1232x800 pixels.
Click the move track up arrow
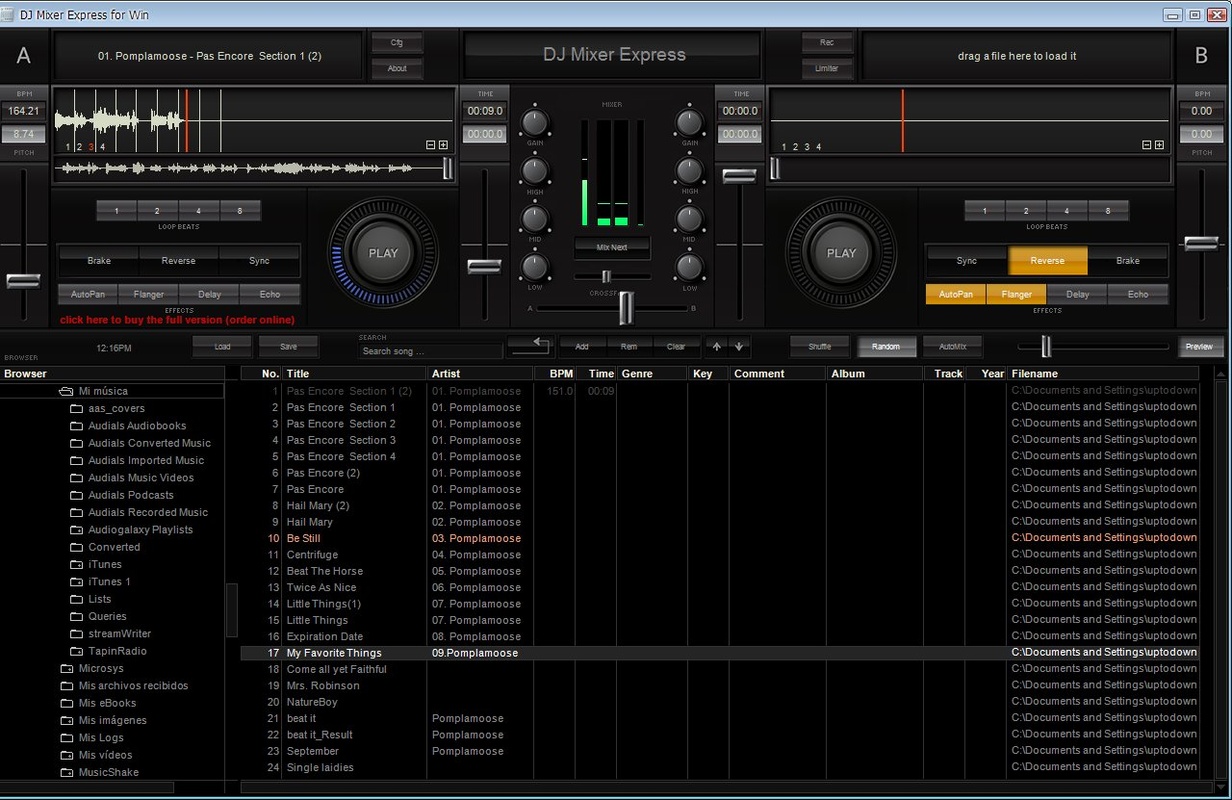point(716,347)
